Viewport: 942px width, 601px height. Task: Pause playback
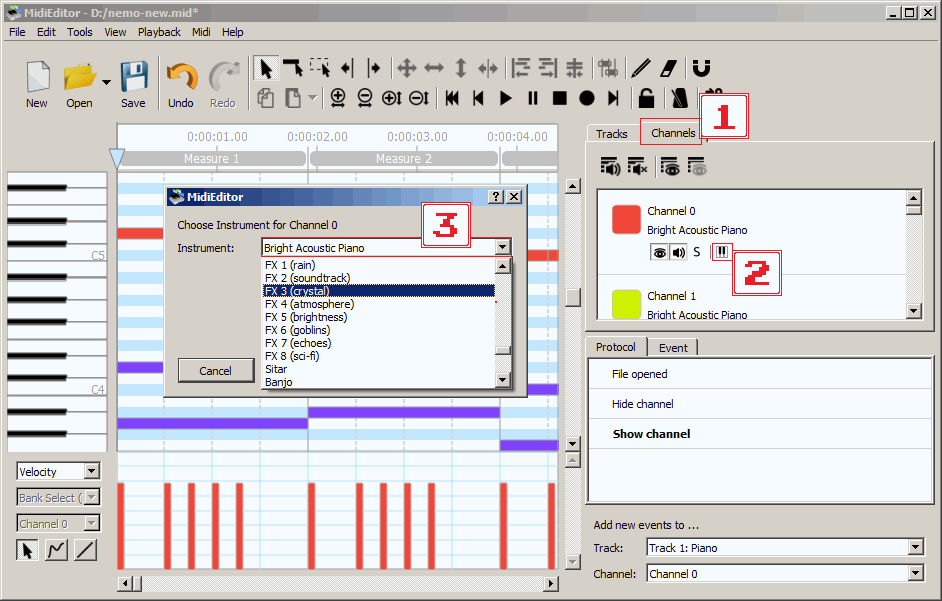click(533, 98)
